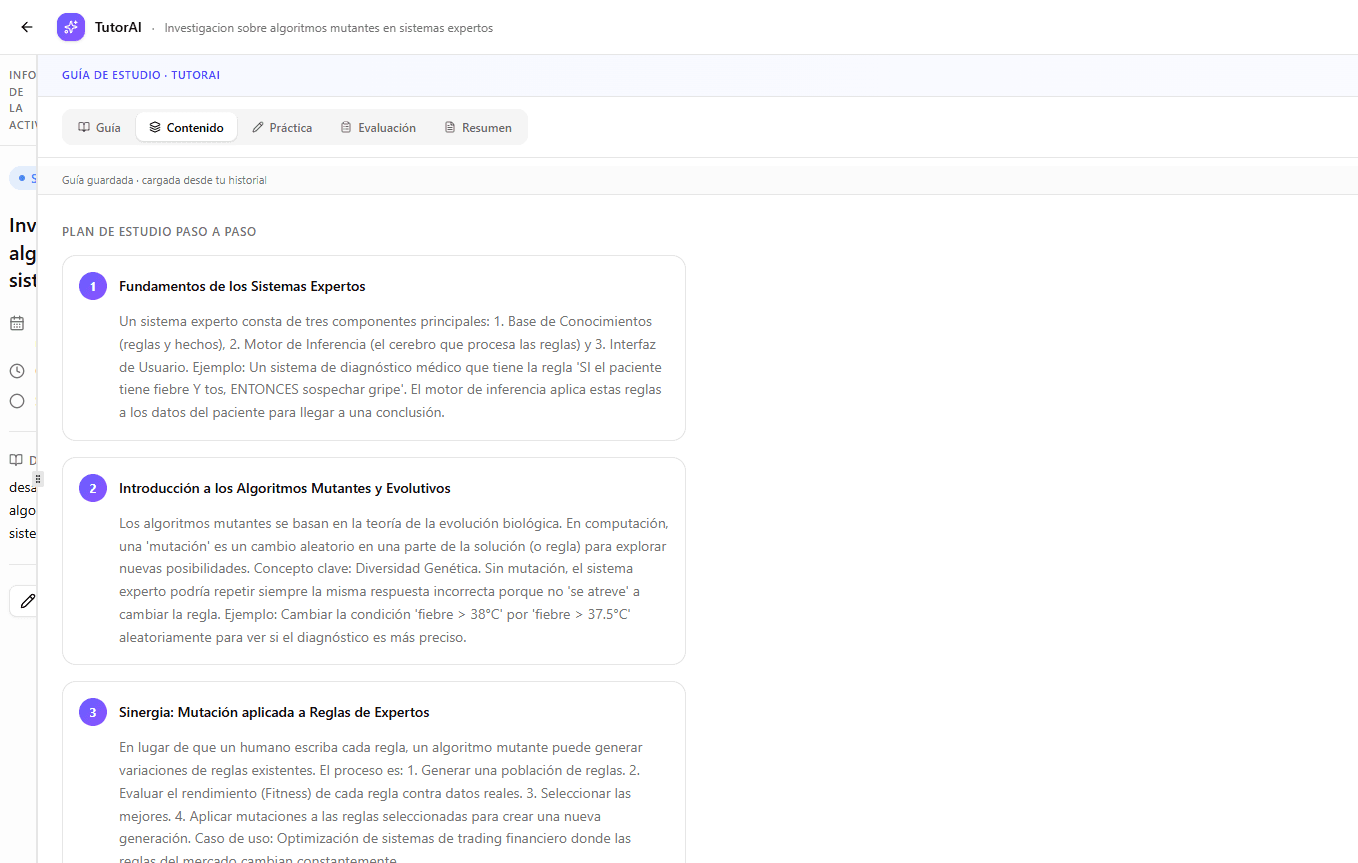1358x863 pixels.
Task: Click the header title 'Investigacion sobre algoritmos mutantes'
Action: click(329, 28)
